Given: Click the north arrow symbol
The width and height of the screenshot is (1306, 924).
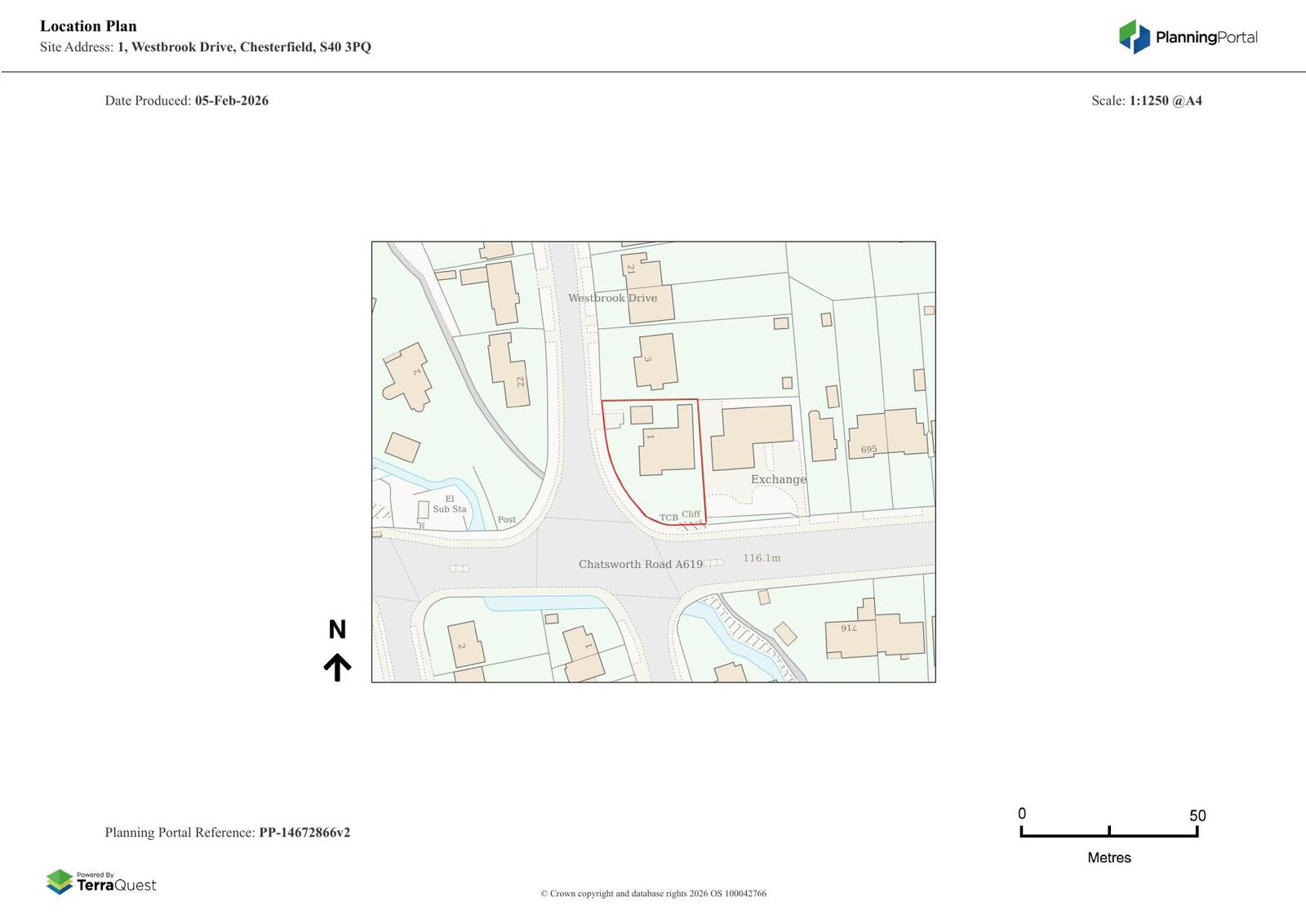Looking at the screenshot, I should click(x=337, y=667).
